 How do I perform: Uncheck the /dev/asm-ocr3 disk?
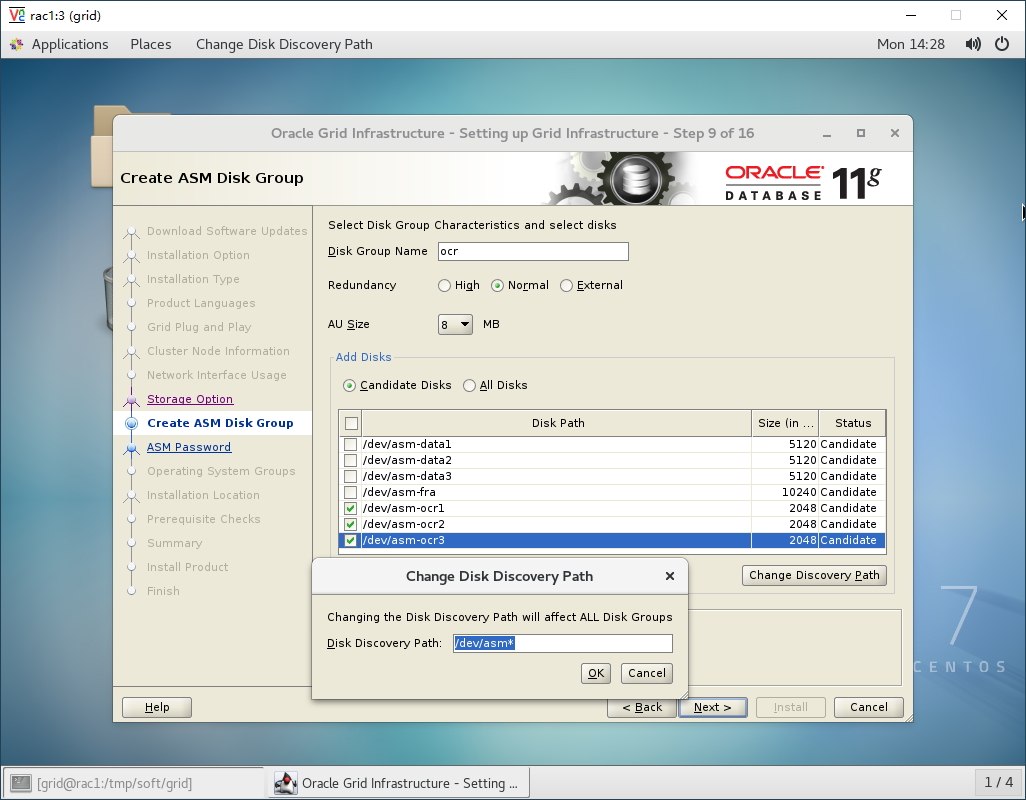[x=351, y=540]
